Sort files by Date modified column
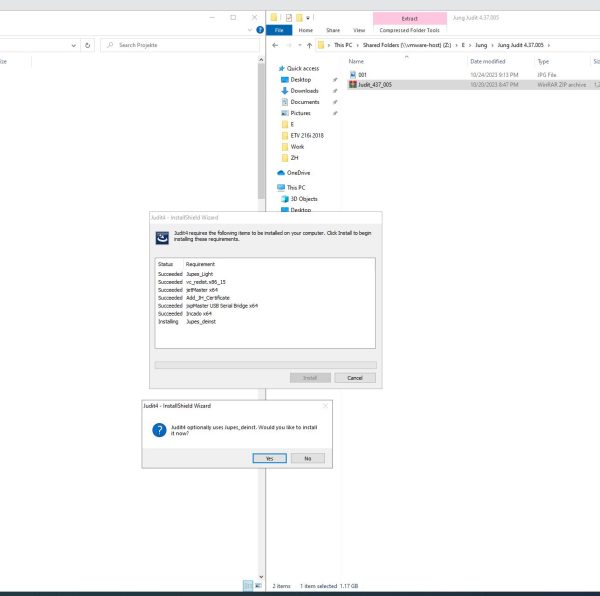The width and height of the screenshot is (600, 596). coord(488,61)
